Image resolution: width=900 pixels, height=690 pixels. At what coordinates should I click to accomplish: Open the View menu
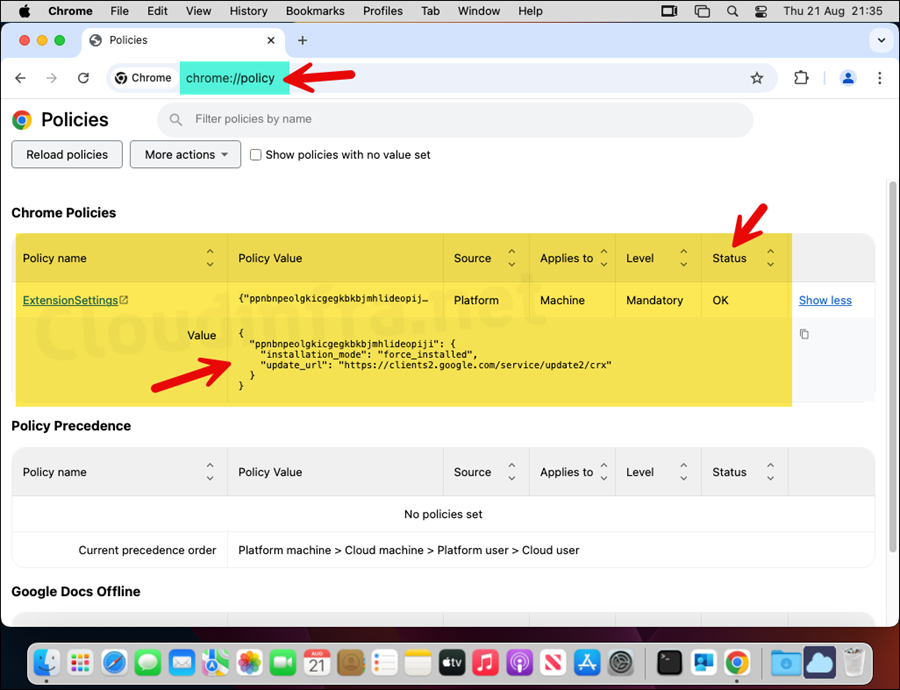pos(199,11)
